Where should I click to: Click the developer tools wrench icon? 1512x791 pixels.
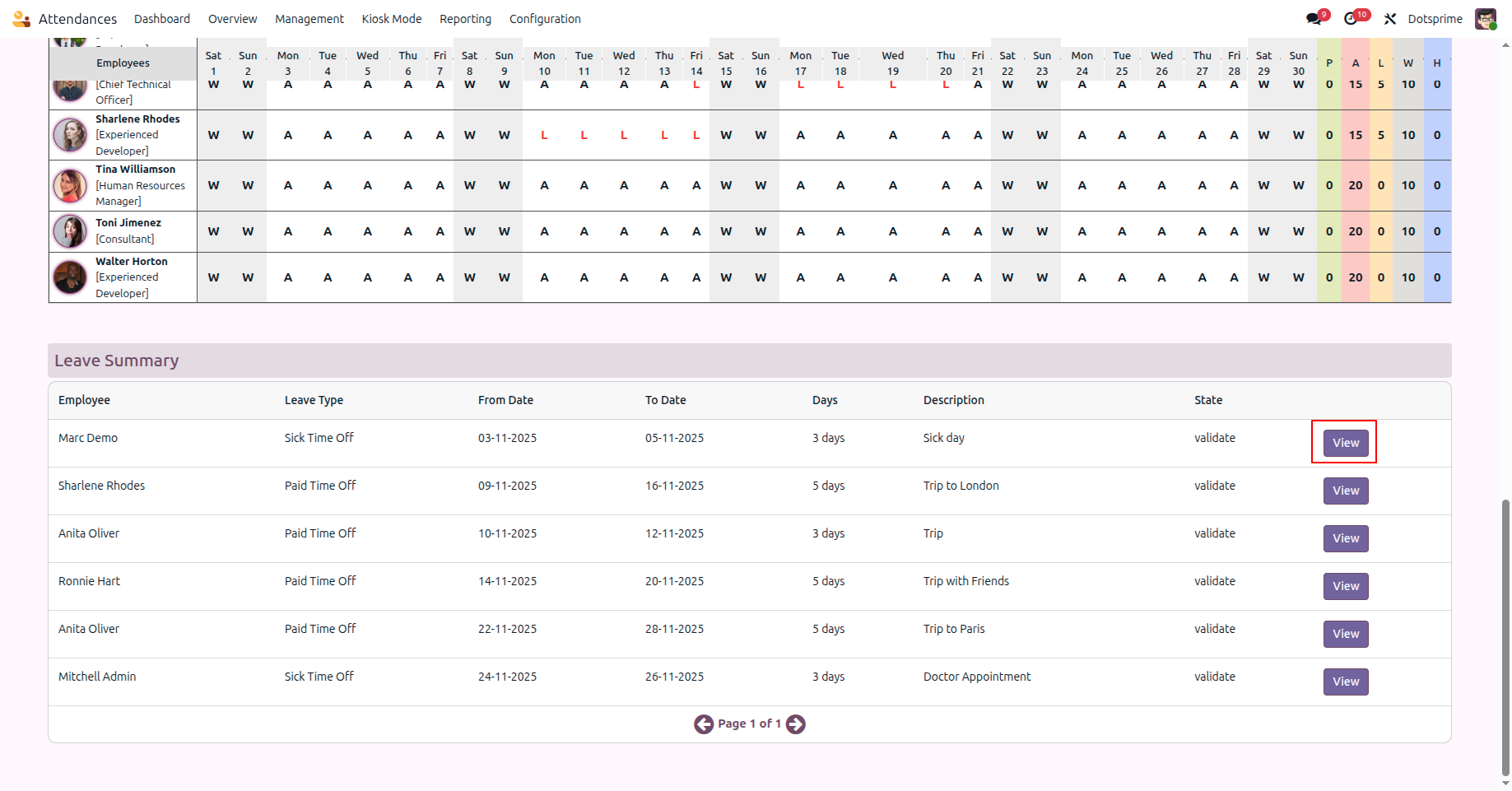click(1391, 18)
